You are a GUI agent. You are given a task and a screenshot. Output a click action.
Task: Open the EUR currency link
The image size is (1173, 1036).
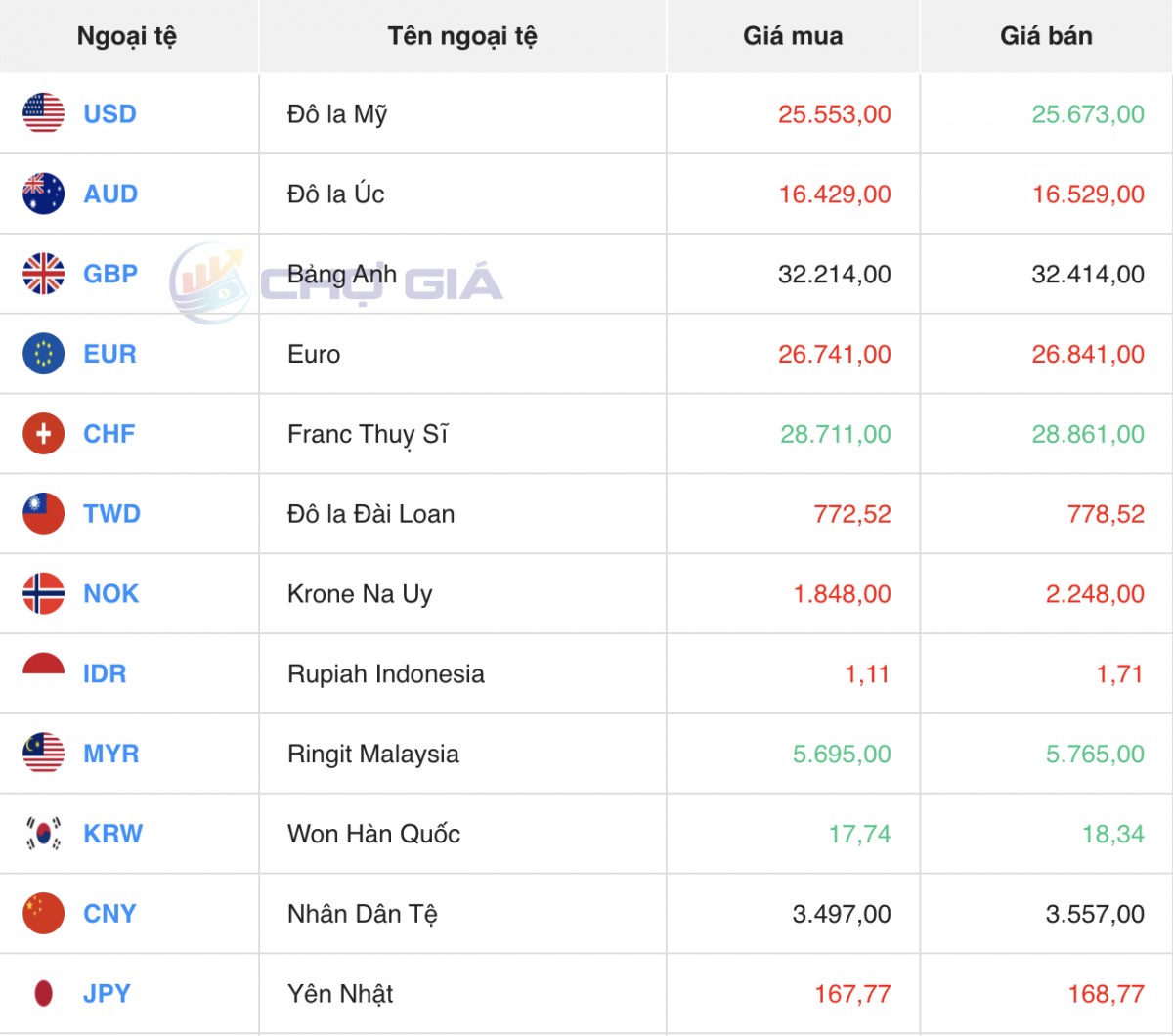click(x=109, y=354)
